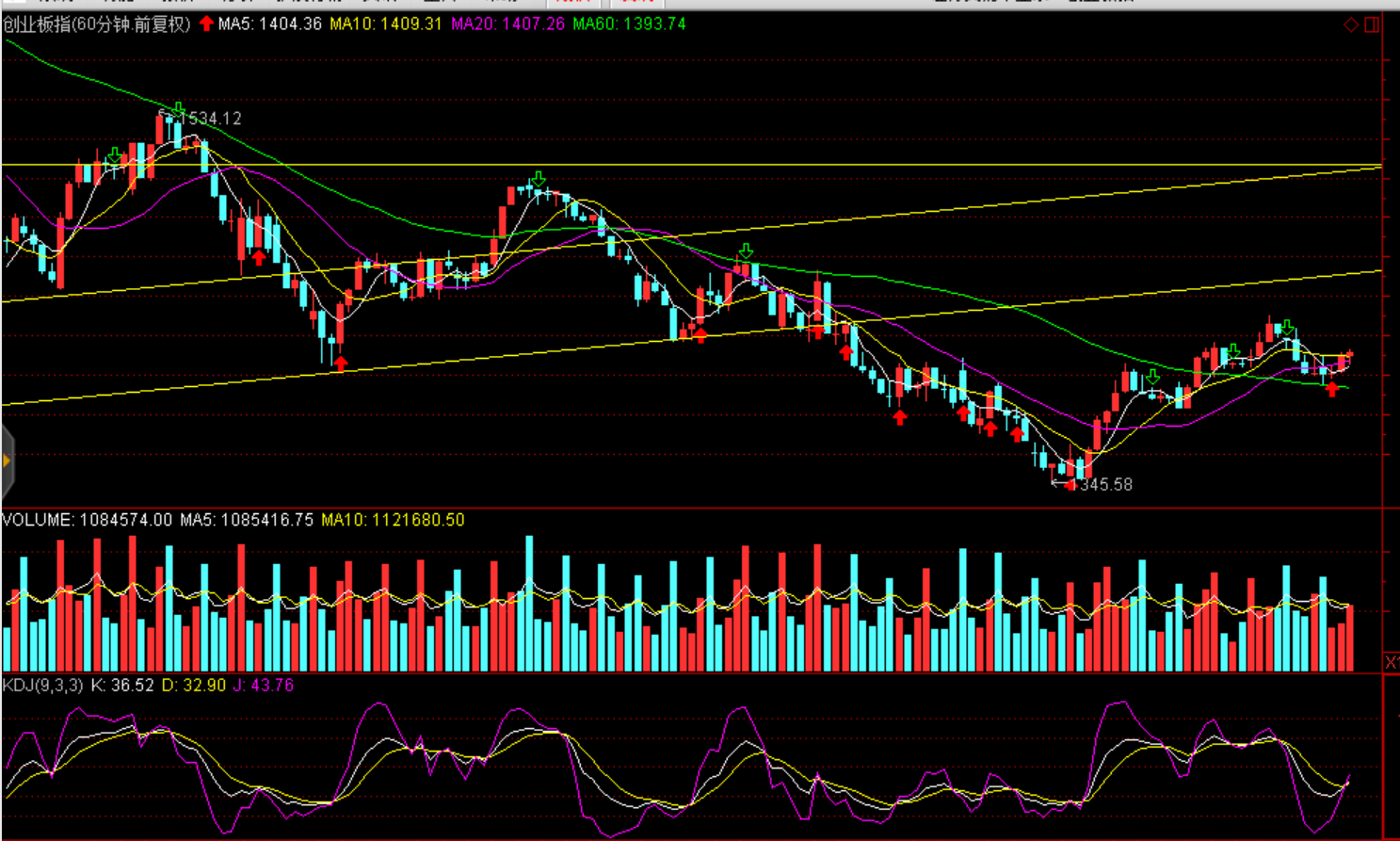This screenshot has width=1400, height=841.
Task: Click the rightmost red buy arrow on price chart
Action: click(x=1331, y=389)
